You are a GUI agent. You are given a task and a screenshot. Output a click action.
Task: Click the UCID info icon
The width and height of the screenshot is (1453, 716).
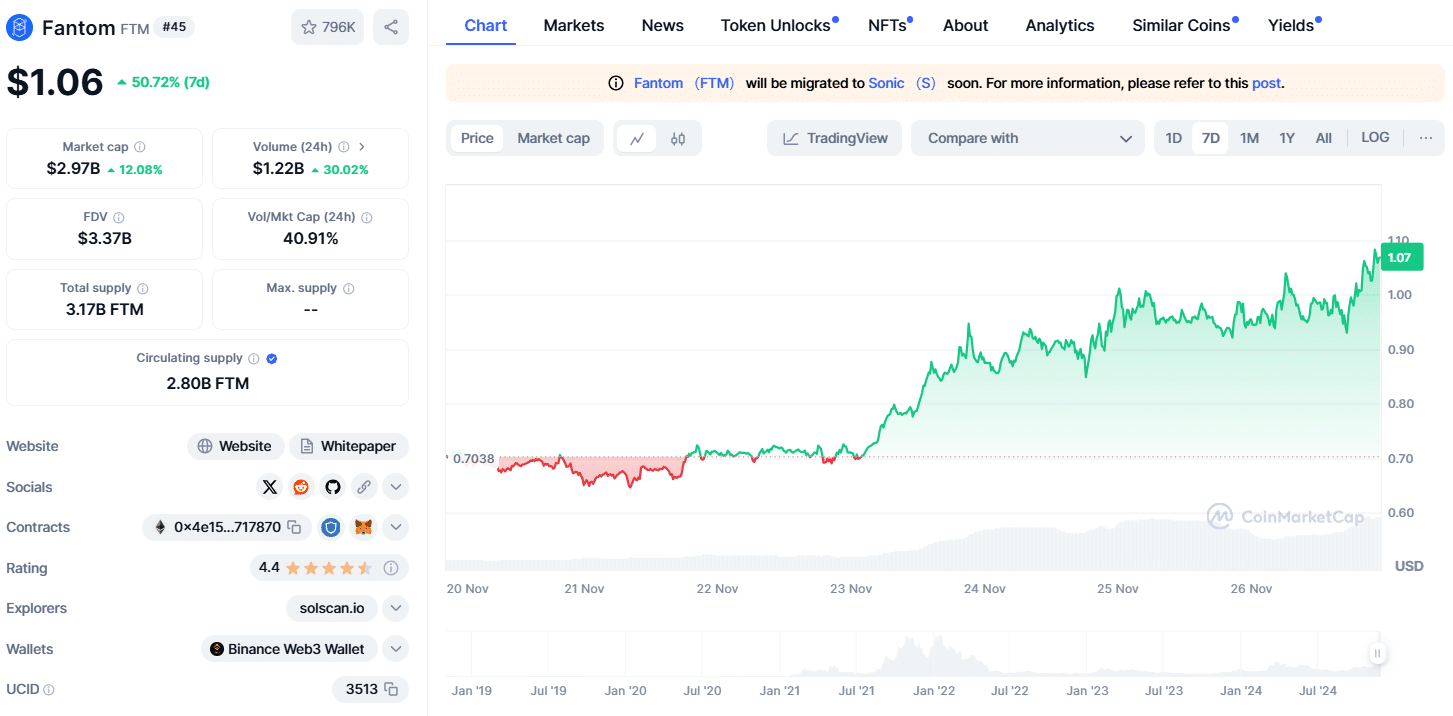pos(49,689)
